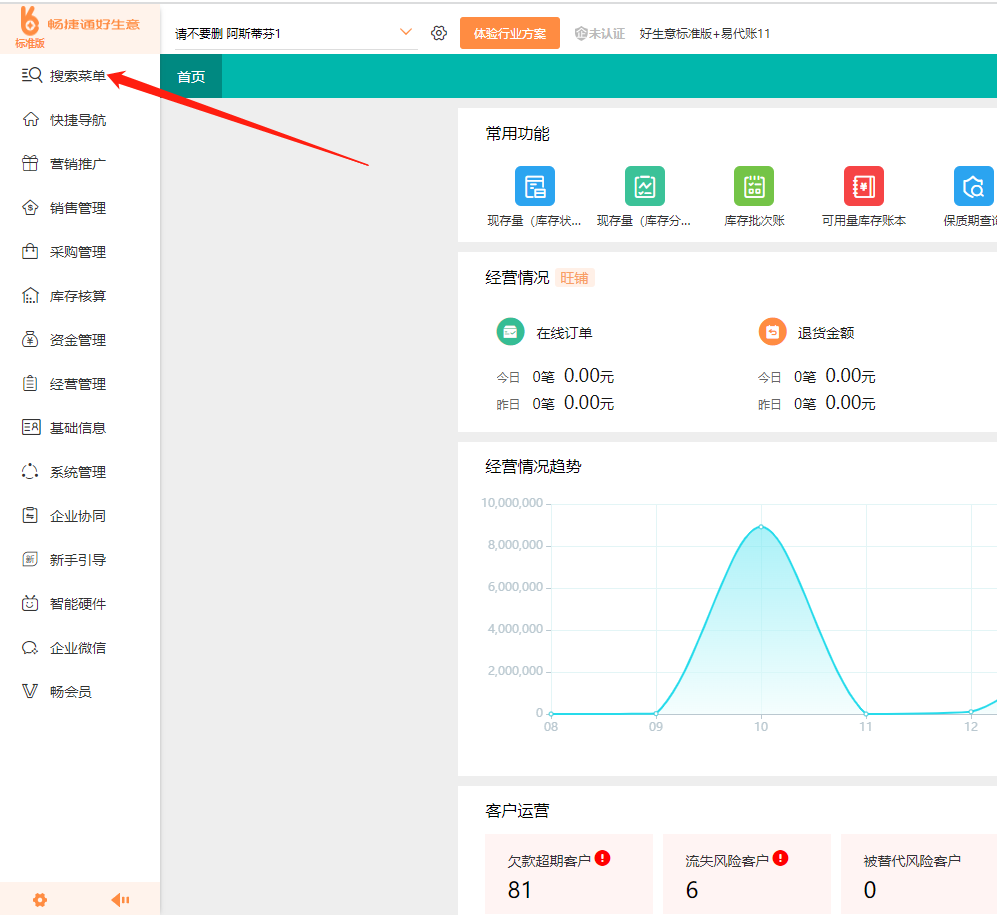The height and width of the screenshot is (915, 997).
Task: Click red alert icon beside 欠款超期客户
Action: 602,858
